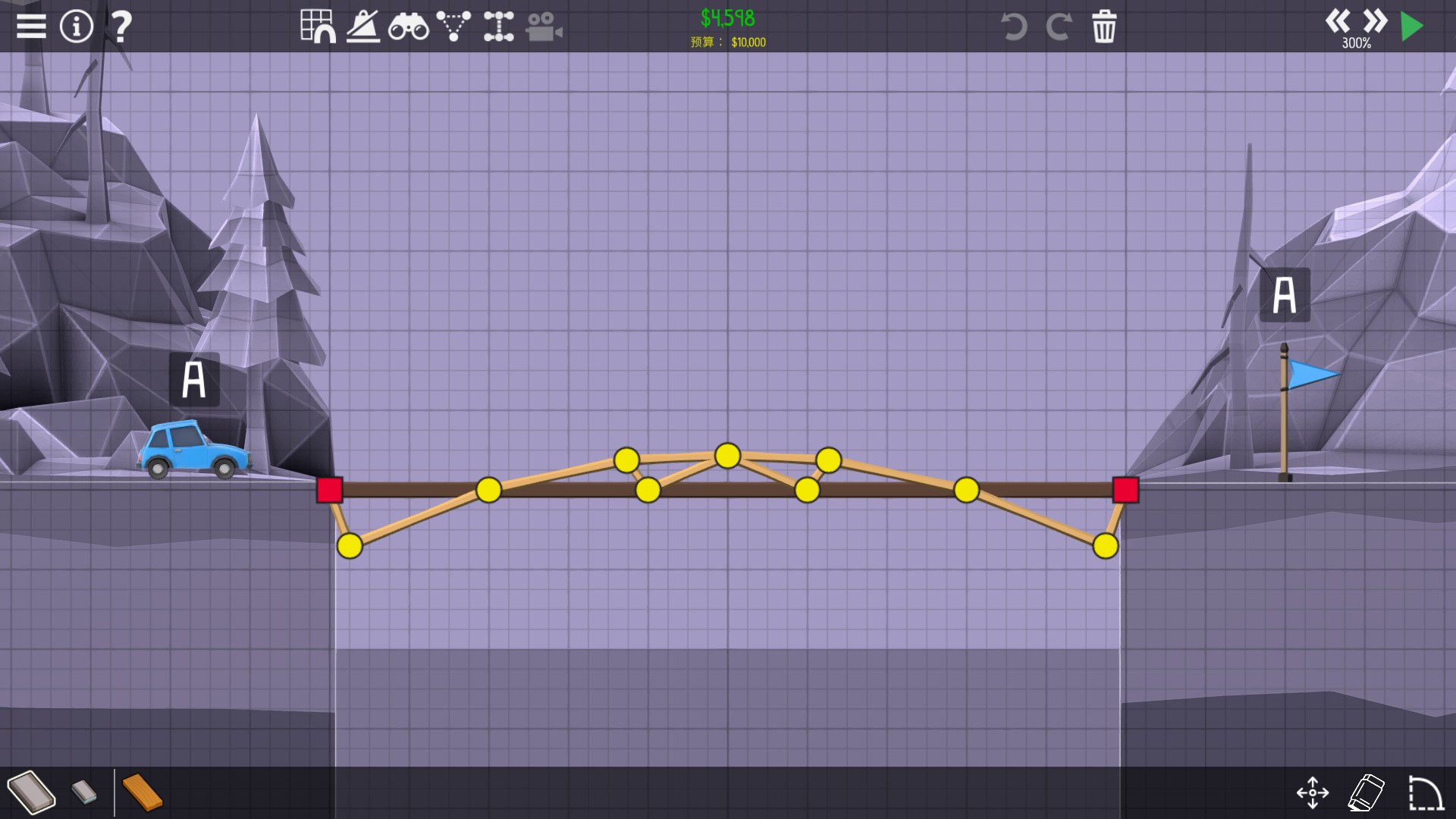The width and height of the screenshot is (1456, 819).
Task: Select the wood material
Action: pyautogui.click(x=142, y=792)
